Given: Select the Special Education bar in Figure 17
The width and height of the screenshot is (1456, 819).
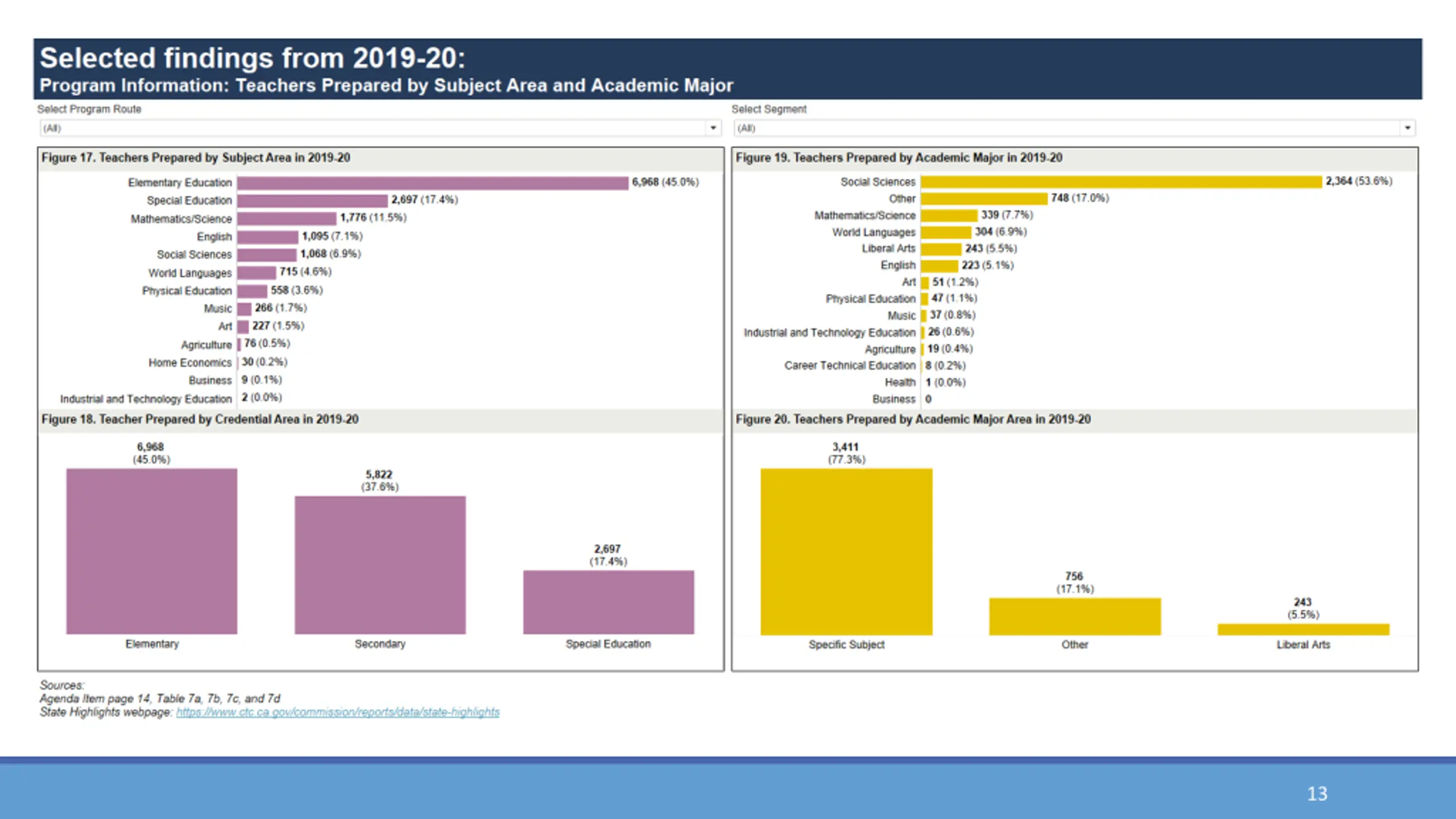Looking at the screenshot, I should pos(312,201).
